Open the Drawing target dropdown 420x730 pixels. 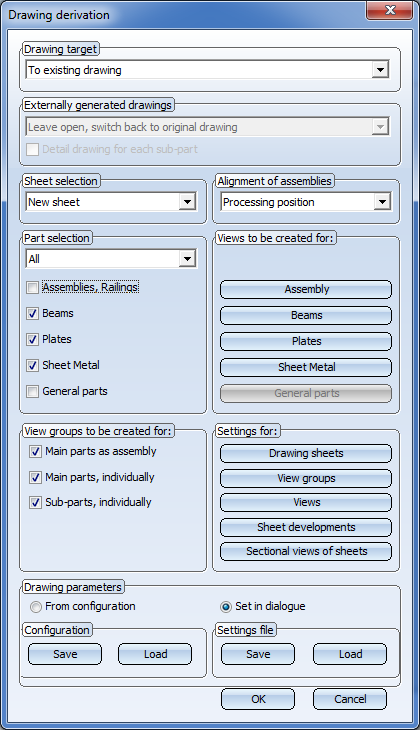pyautogui.click(x=208, y=70)
